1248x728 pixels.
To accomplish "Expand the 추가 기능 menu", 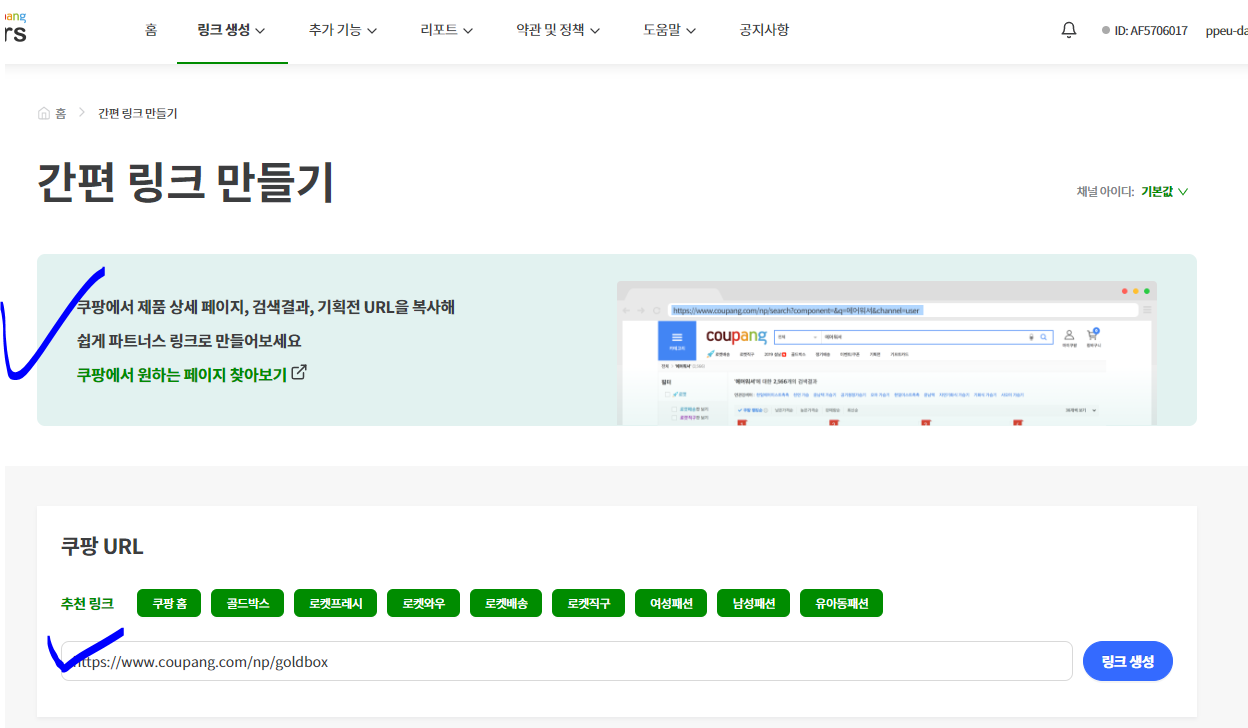I will [x=343, y=30].
